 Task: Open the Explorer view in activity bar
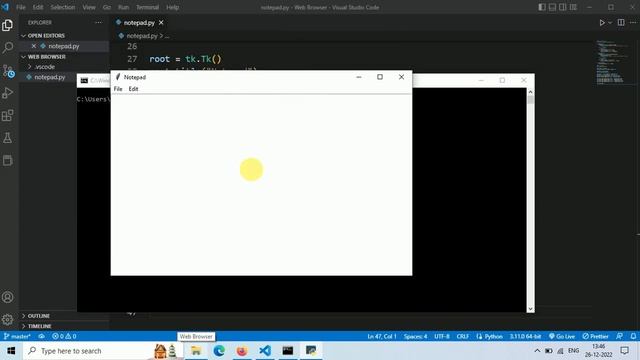click(x=7, y=25)
